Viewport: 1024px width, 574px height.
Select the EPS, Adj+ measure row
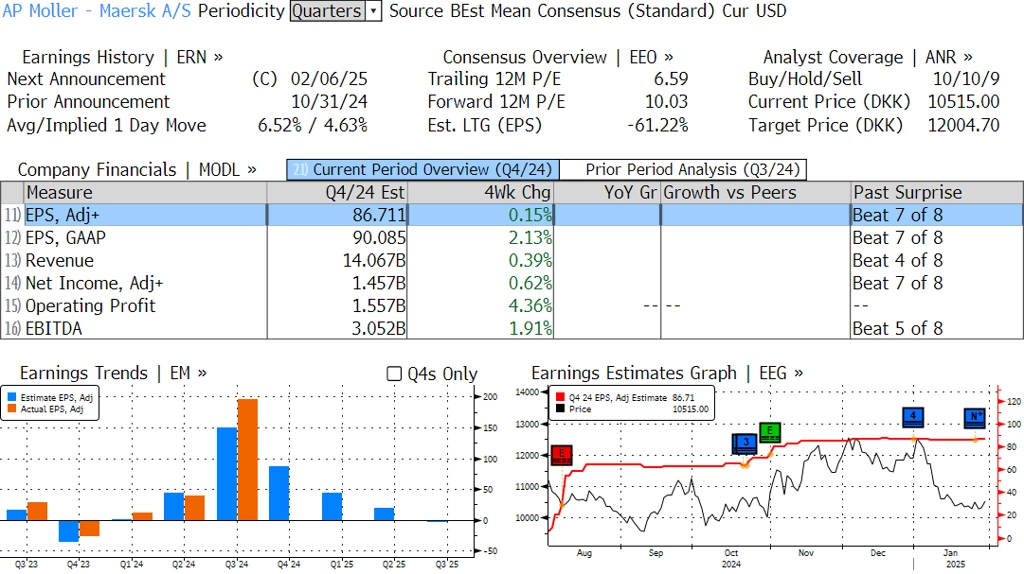(x=512, y=215)
